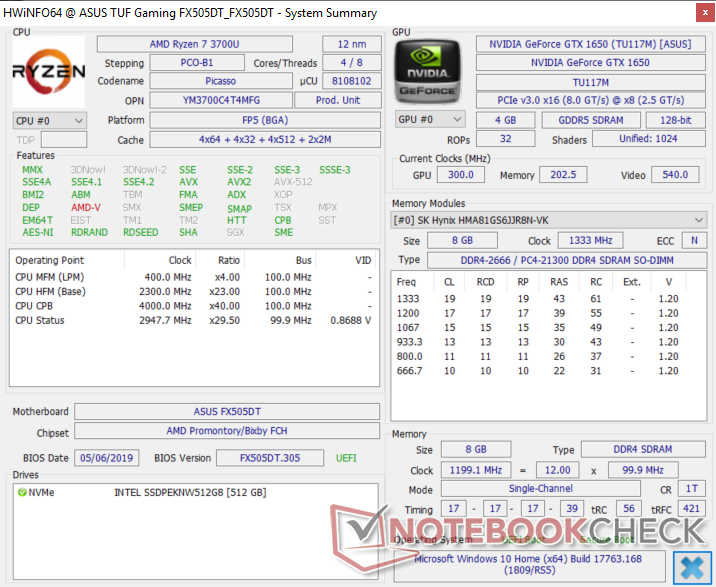Click the blue X close icon at bottom

point(692,567)
